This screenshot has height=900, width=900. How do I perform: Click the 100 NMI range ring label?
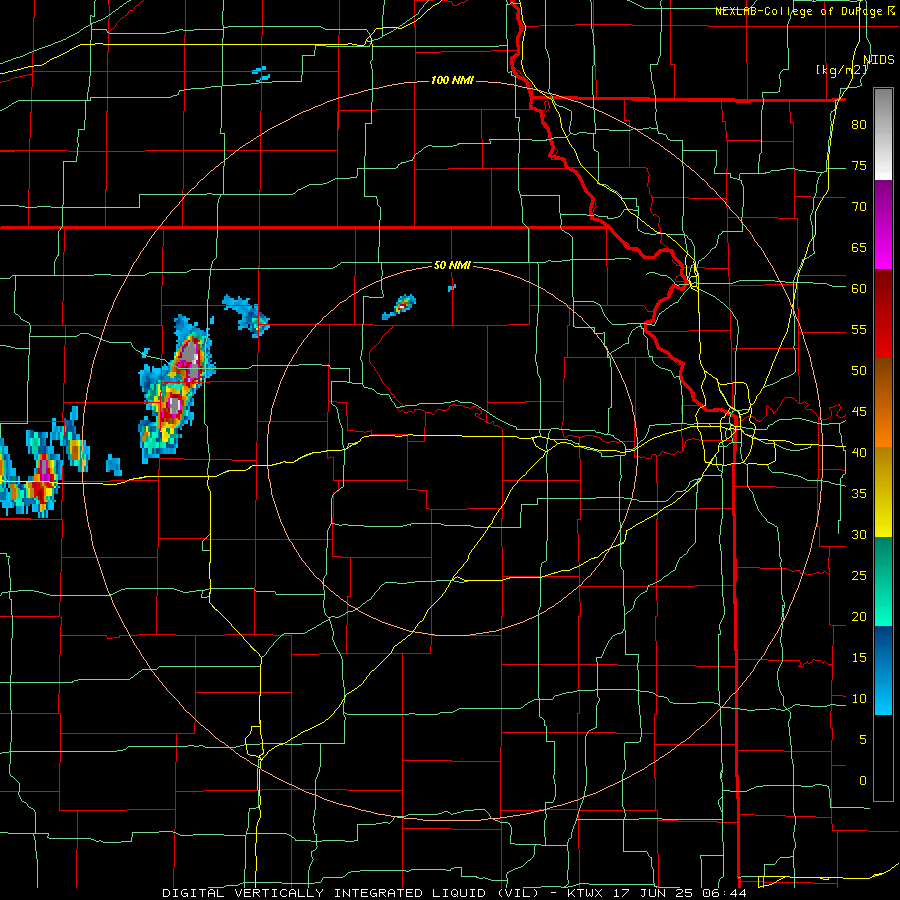[452, 80]
